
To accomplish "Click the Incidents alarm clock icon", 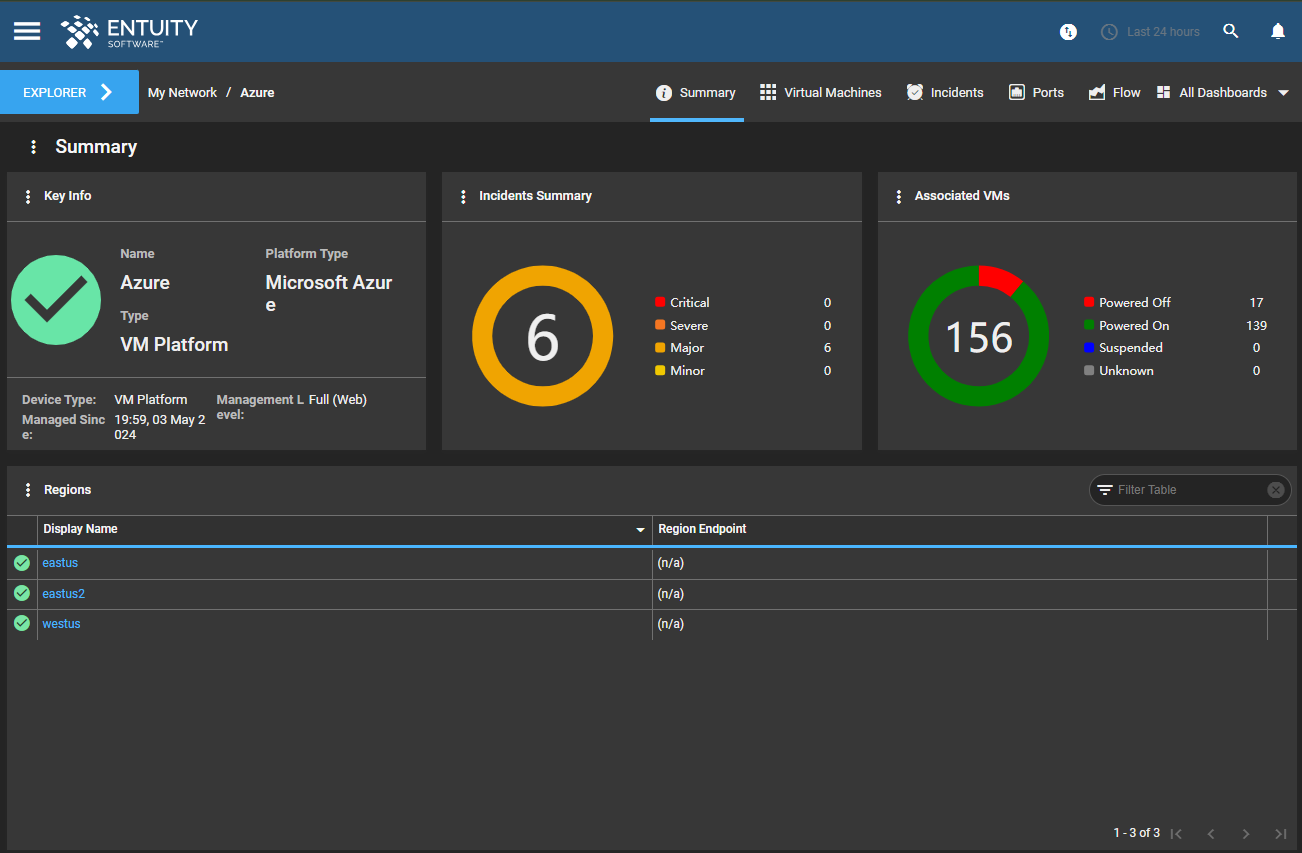I will [x=915, y=92].
